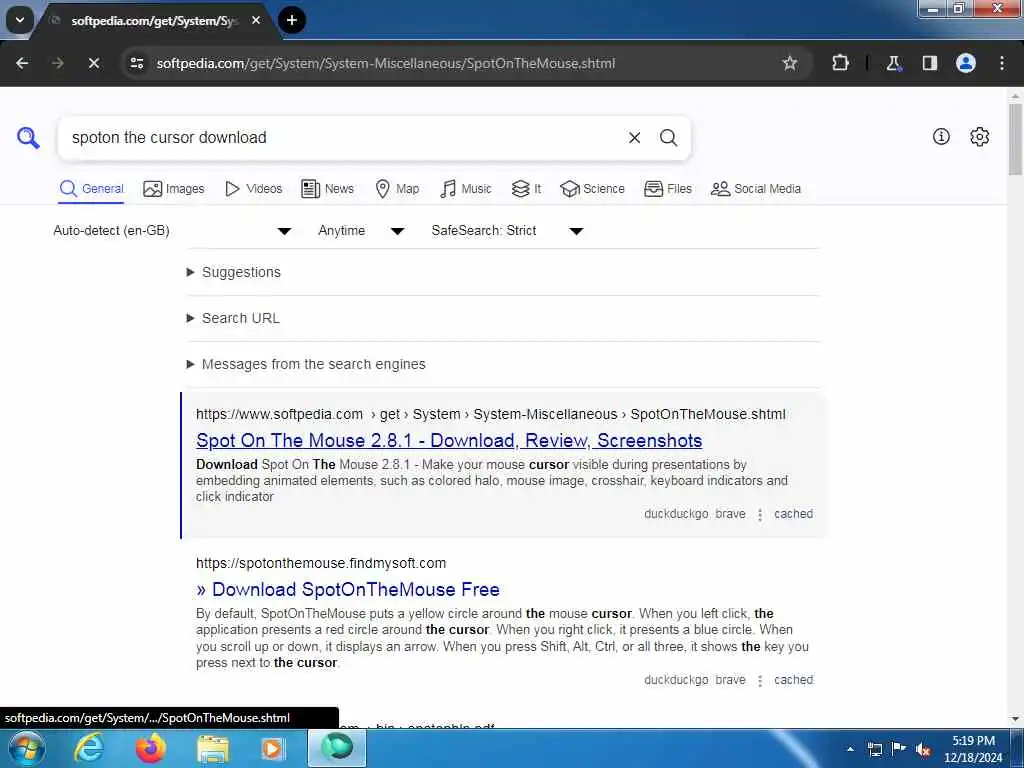Open the Anytime time range dropdown

361,231
